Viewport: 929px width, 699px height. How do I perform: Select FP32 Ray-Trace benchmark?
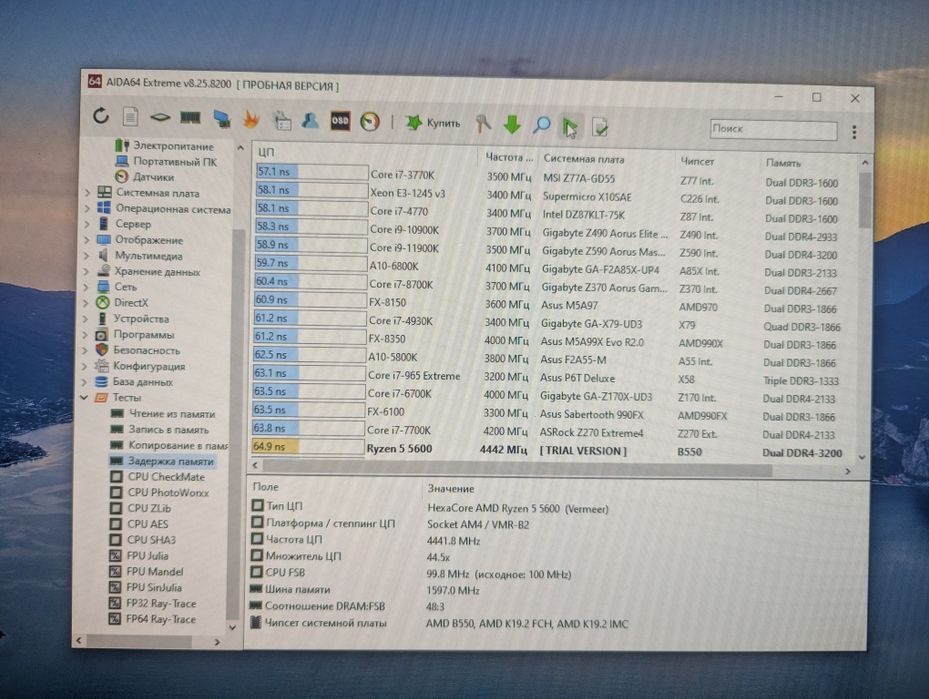pos(152,604)
